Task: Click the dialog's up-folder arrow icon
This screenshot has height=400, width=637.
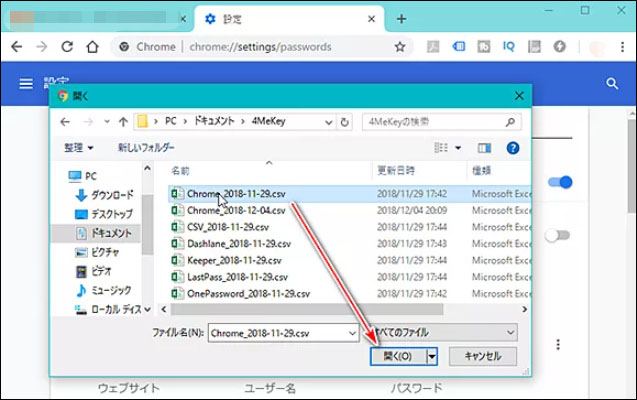Action: pos(119,122)
